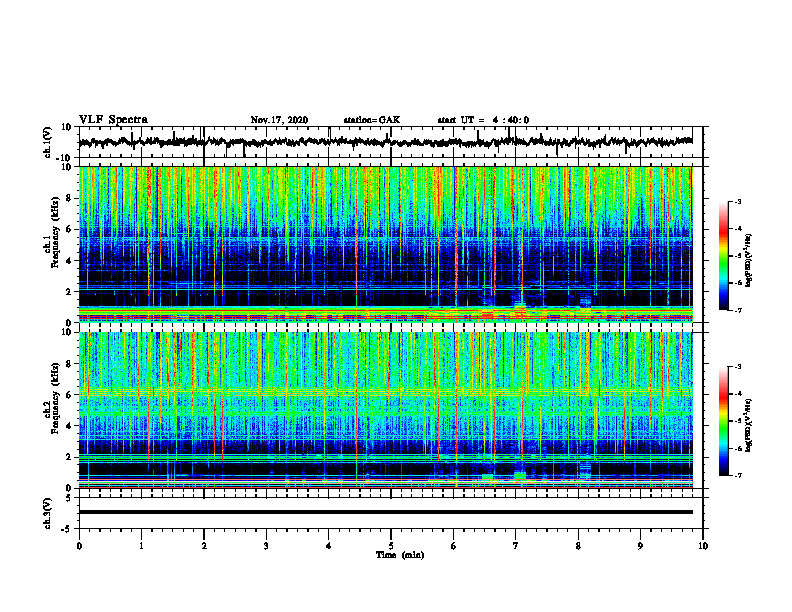Click the ch.2 spectrogram color scale bar
This screenshot has width=792, height=612.
point(723,421)
